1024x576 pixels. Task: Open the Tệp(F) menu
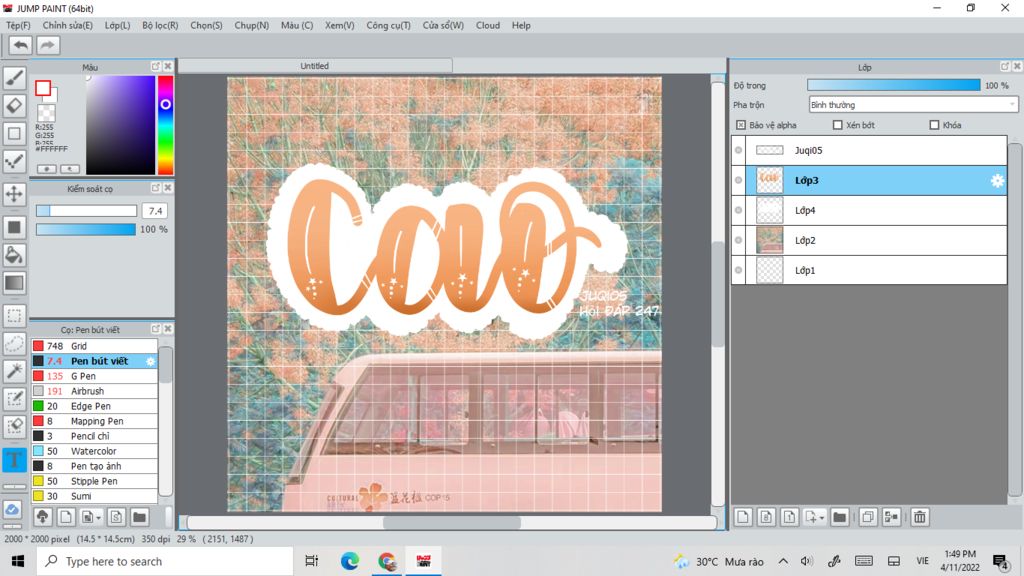[x=18, y=25]
